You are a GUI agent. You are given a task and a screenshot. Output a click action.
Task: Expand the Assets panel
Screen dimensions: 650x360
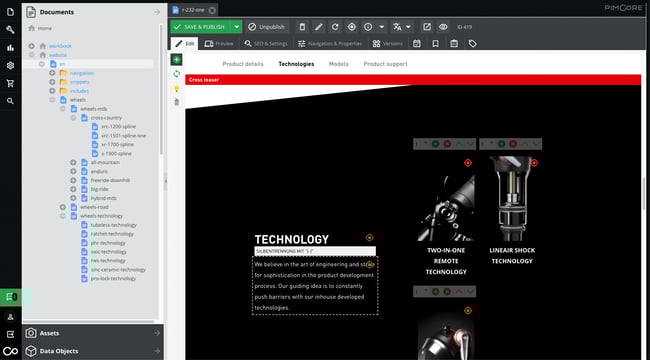(x=93, y=333)
